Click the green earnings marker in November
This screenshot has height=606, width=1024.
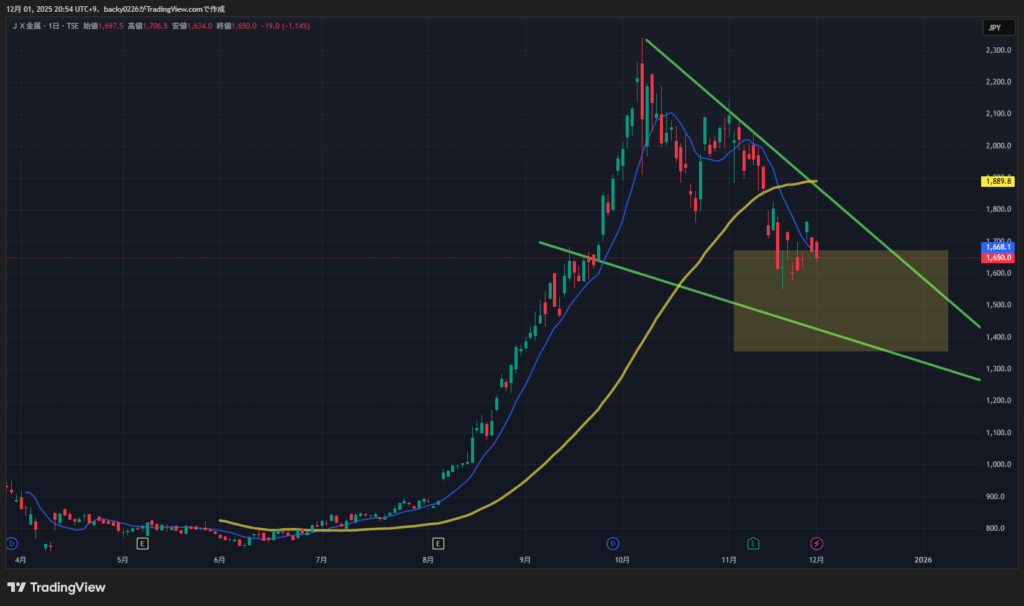(752, 543)
